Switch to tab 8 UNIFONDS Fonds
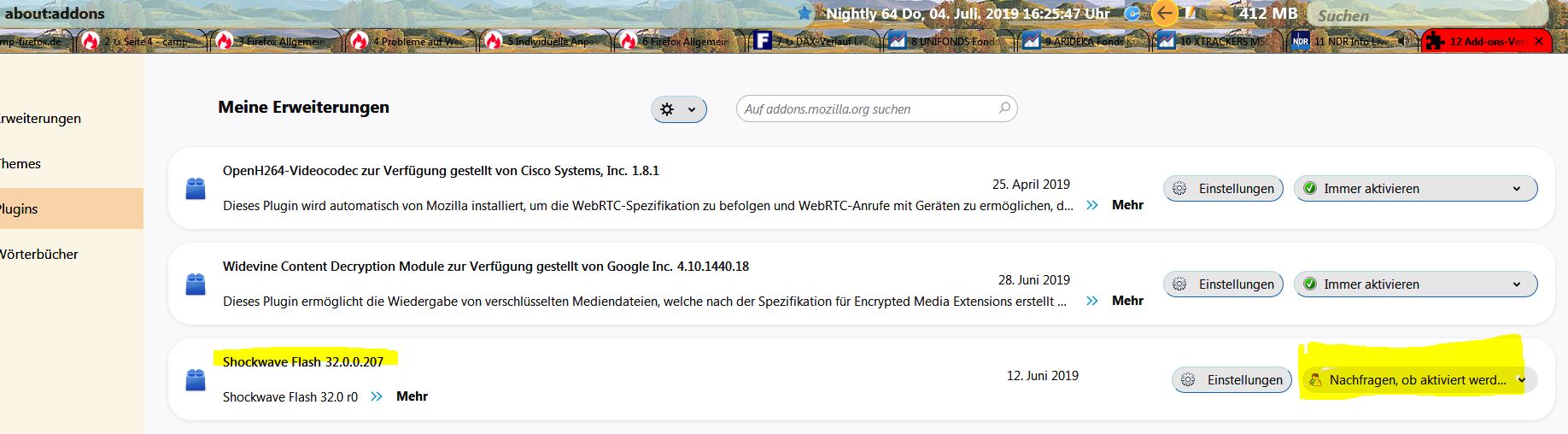 [950, 41]
